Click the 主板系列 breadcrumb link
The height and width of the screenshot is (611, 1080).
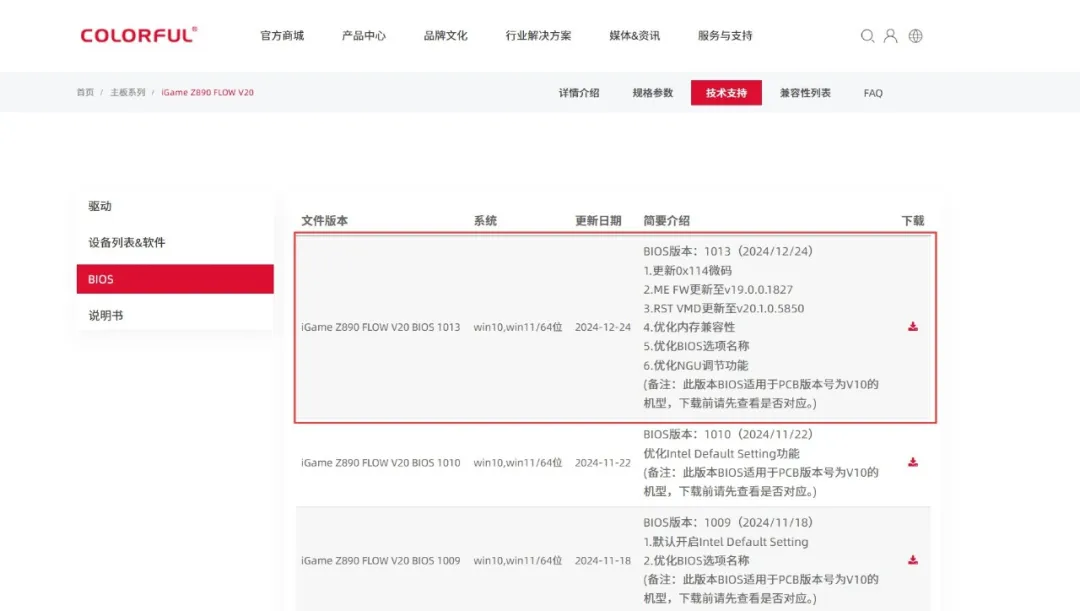[128, 91]
